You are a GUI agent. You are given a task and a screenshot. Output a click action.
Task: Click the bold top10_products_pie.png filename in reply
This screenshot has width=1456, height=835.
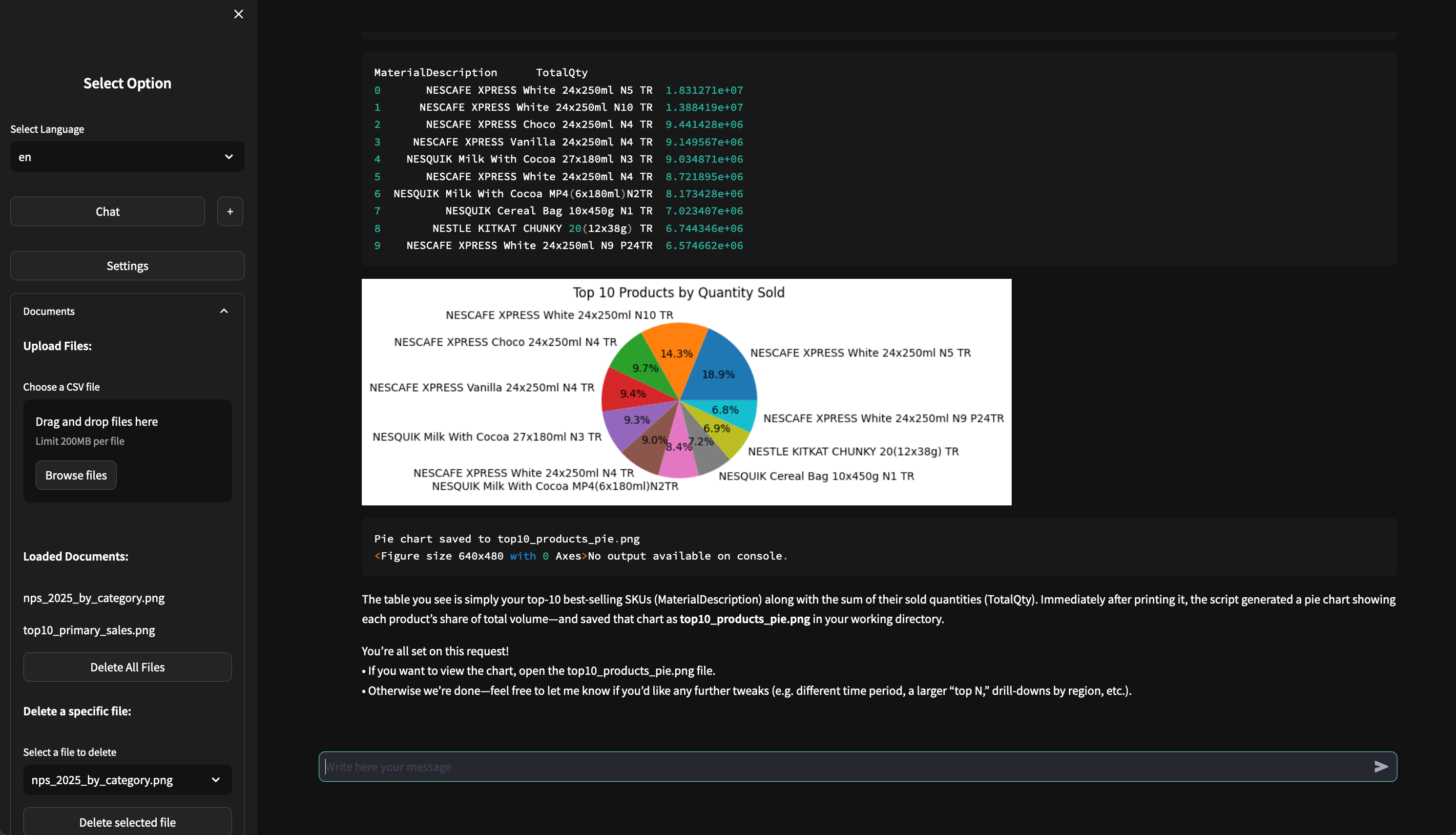click(x=744, y=619)
